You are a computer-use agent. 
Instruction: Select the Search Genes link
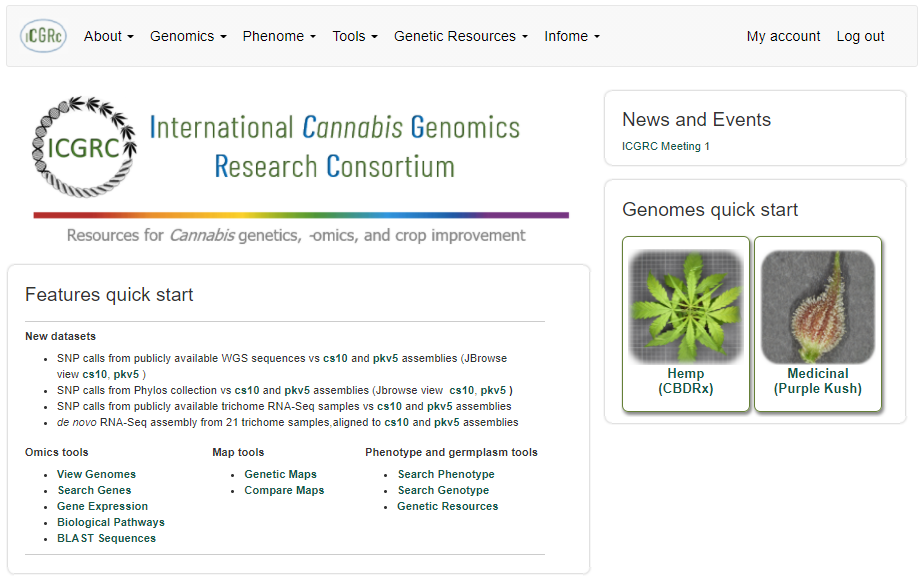click(x=94, y=490)
